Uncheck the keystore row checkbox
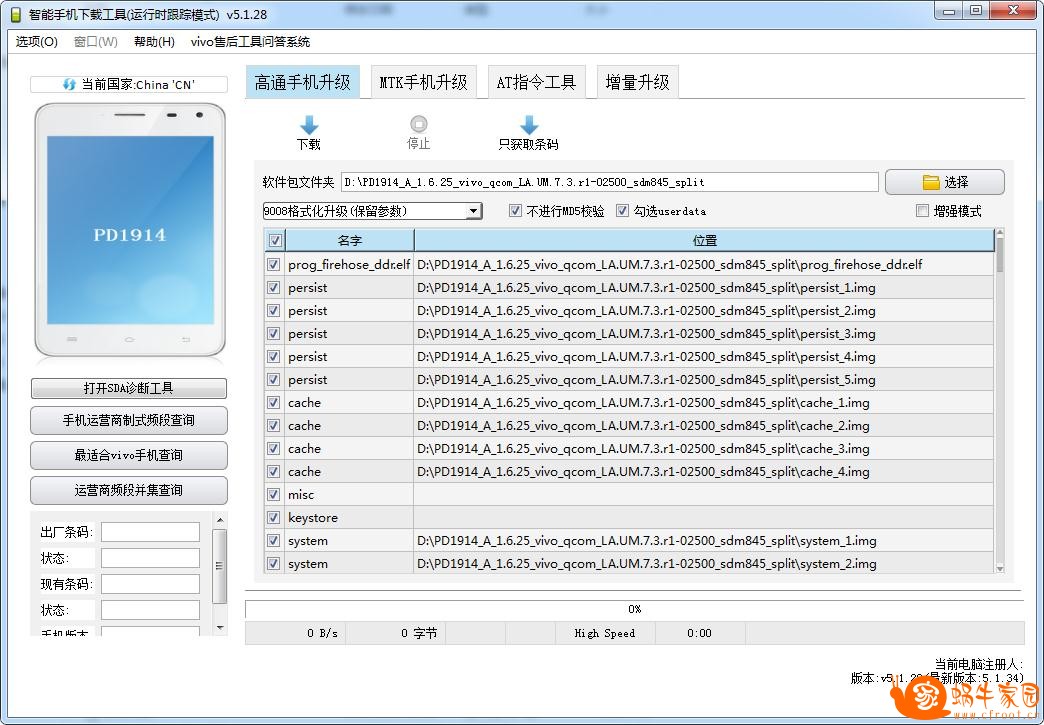The width and height of the screenshot is (1044, 725). [273, 517]
